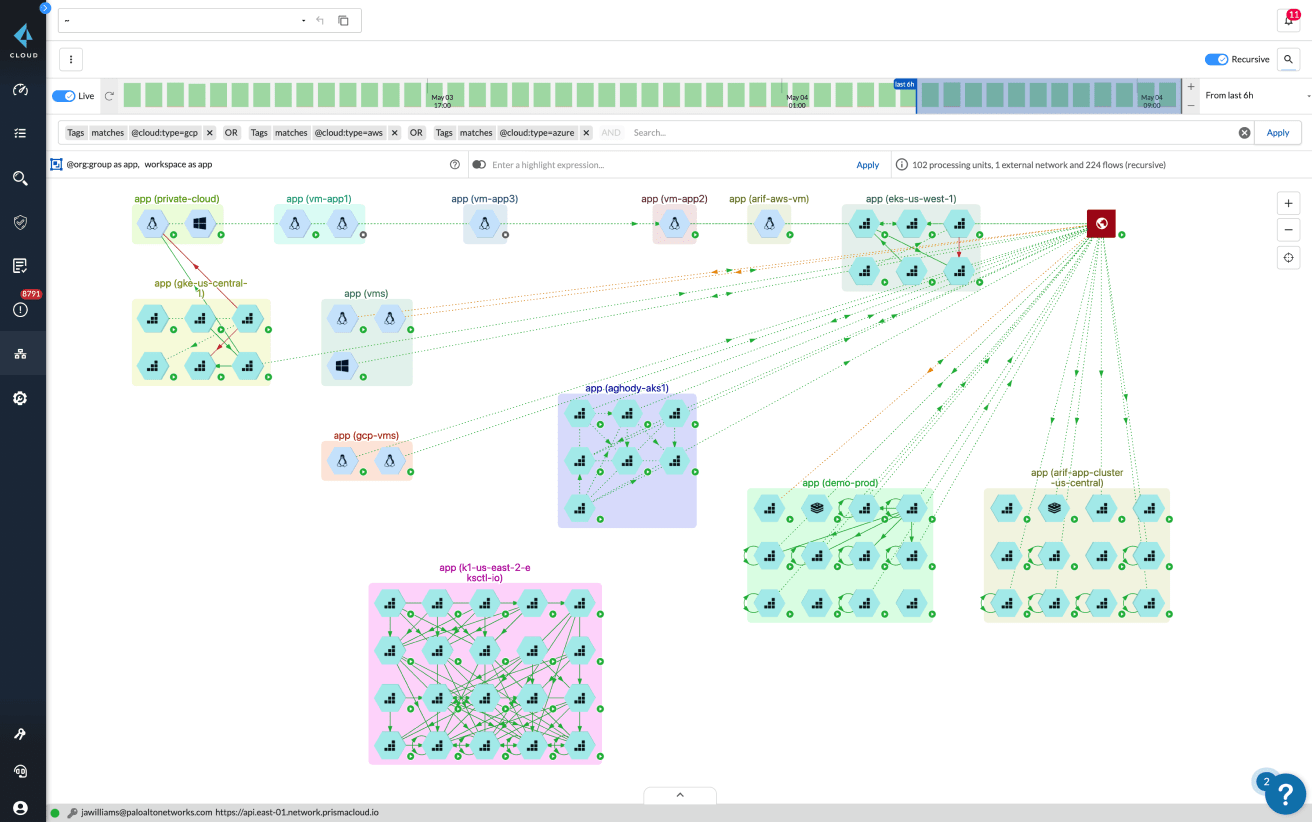Open the Settings gear in the sidebar
This screenshot has width=1312, height=822.
(x=22, y=397)
